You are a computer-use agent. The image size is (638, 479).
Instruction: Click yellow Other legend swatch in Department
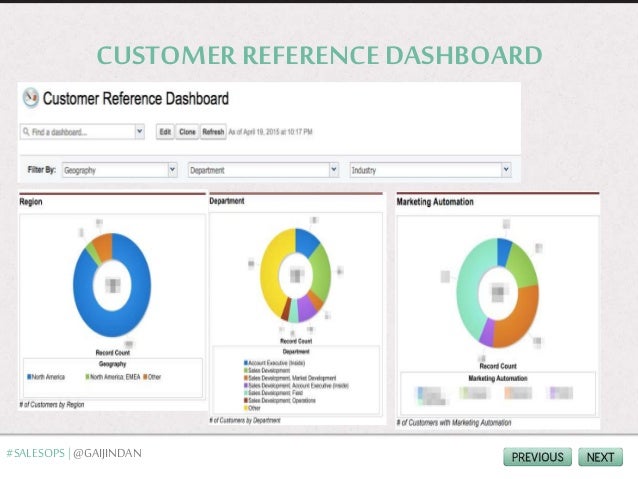[246, 408]
